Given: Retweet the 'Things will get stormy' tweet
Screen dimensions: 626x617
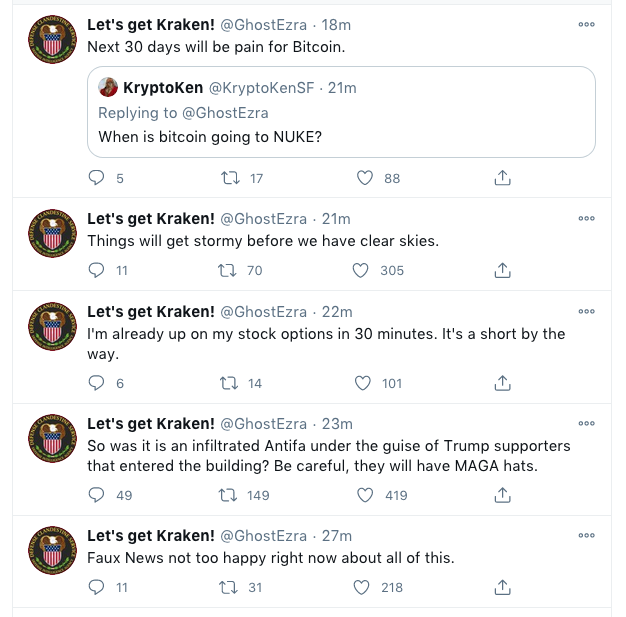Looking at the screenshot, I should (229, 270).
